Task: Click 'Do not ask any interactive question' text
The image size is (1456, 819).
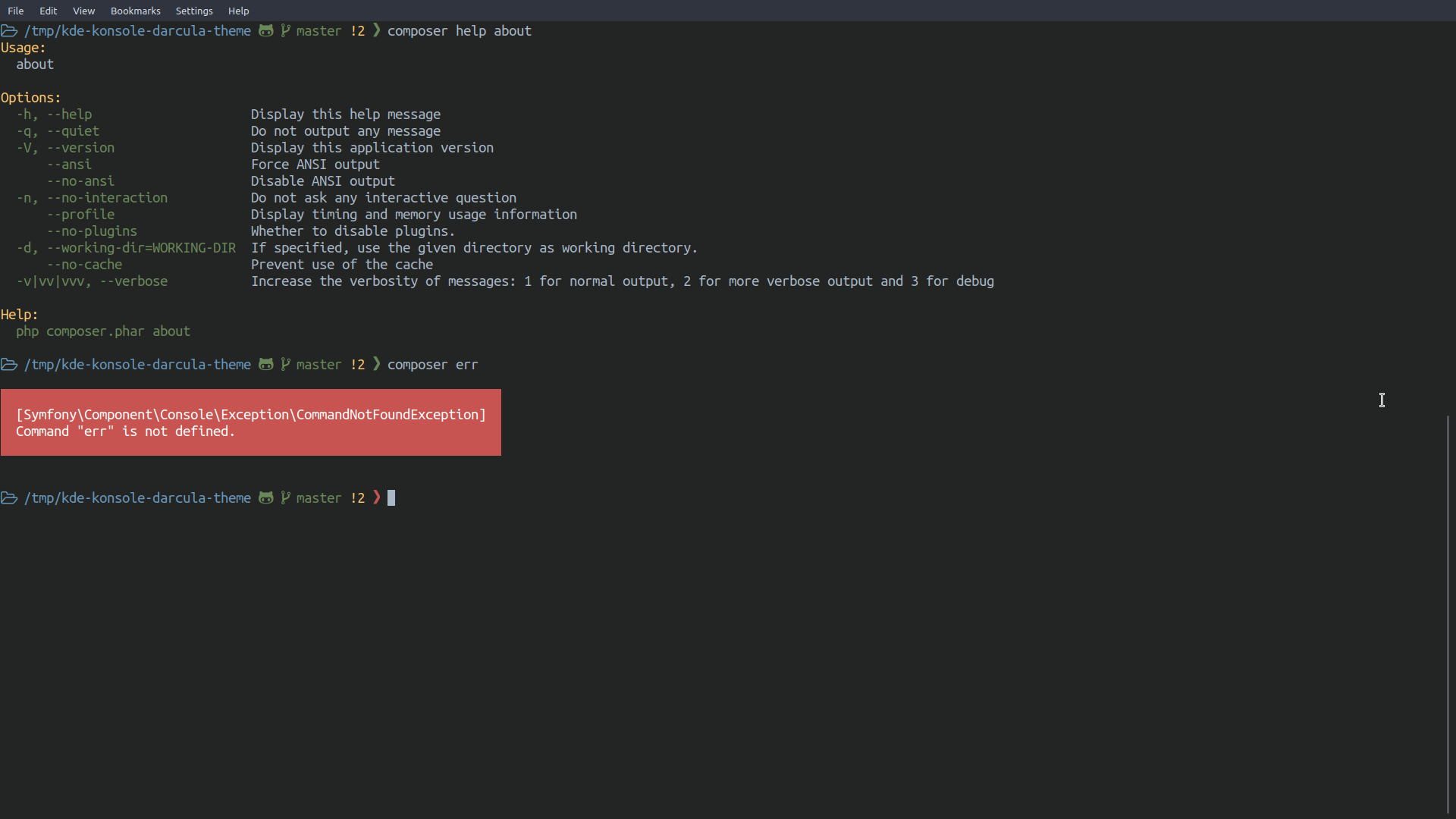Action: pyautogui.click(x=384, y=198)
